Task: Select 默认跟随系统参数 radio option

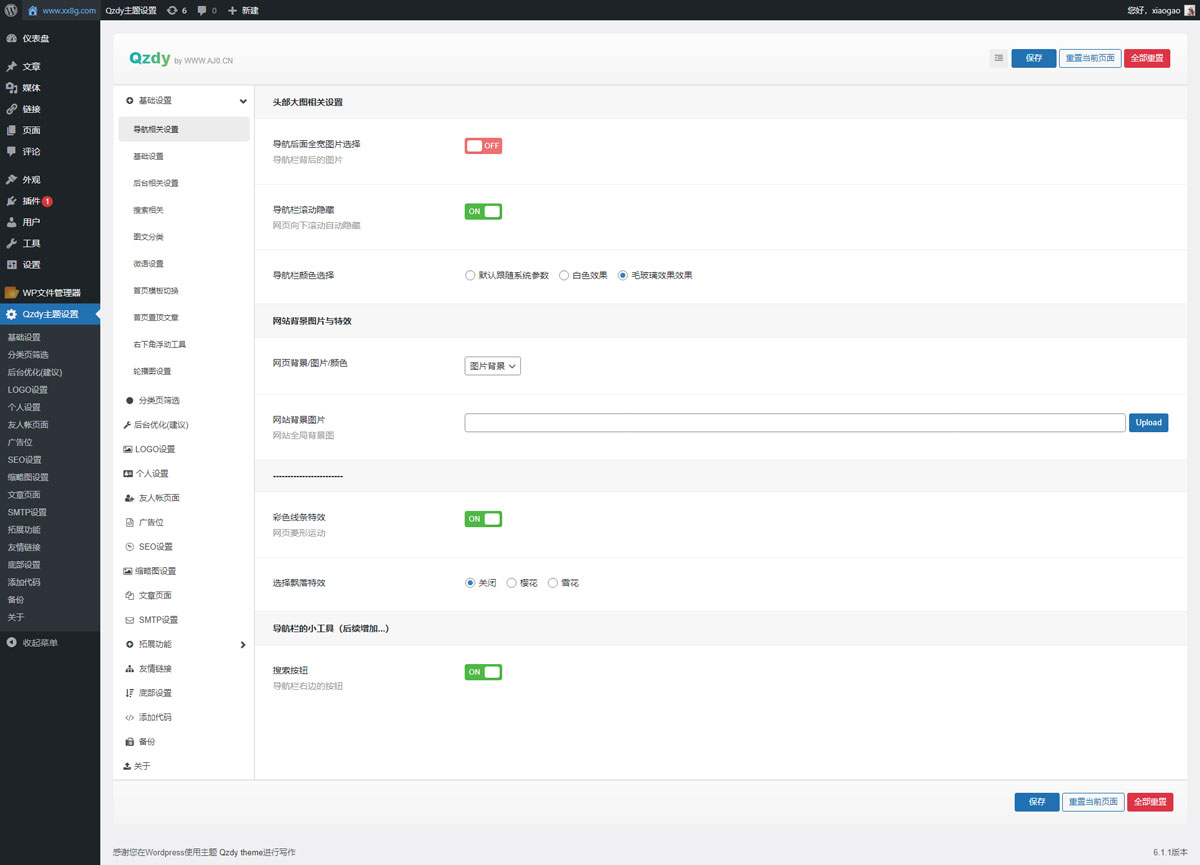Action: pyautogui.click(x=470, y=275)
